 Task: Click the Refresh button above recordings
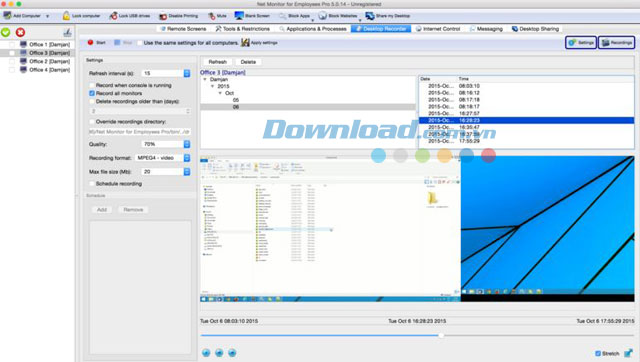pyautogui.click(x=218, y=62)
